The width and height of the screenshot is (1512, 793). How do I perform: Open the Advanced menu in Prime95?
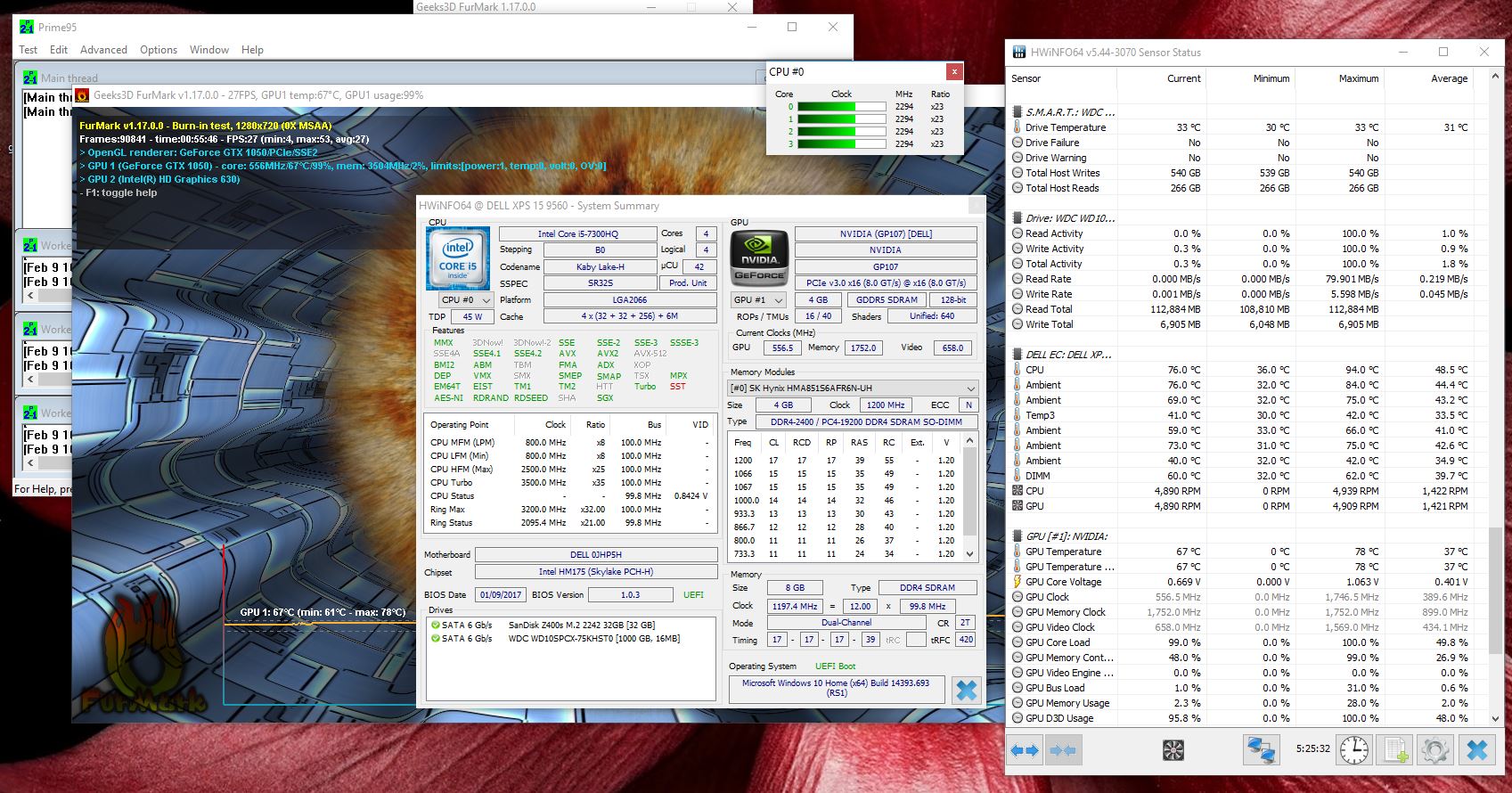pyautogui.click(x=103, y=50)
